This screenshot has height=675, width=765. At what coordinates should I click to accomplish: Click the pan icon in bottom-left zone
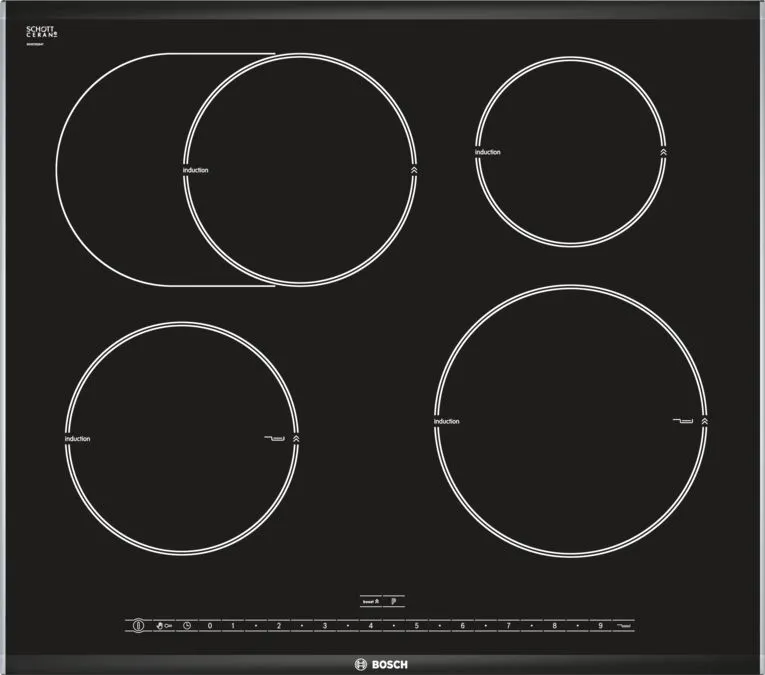[x=275, y=438]
